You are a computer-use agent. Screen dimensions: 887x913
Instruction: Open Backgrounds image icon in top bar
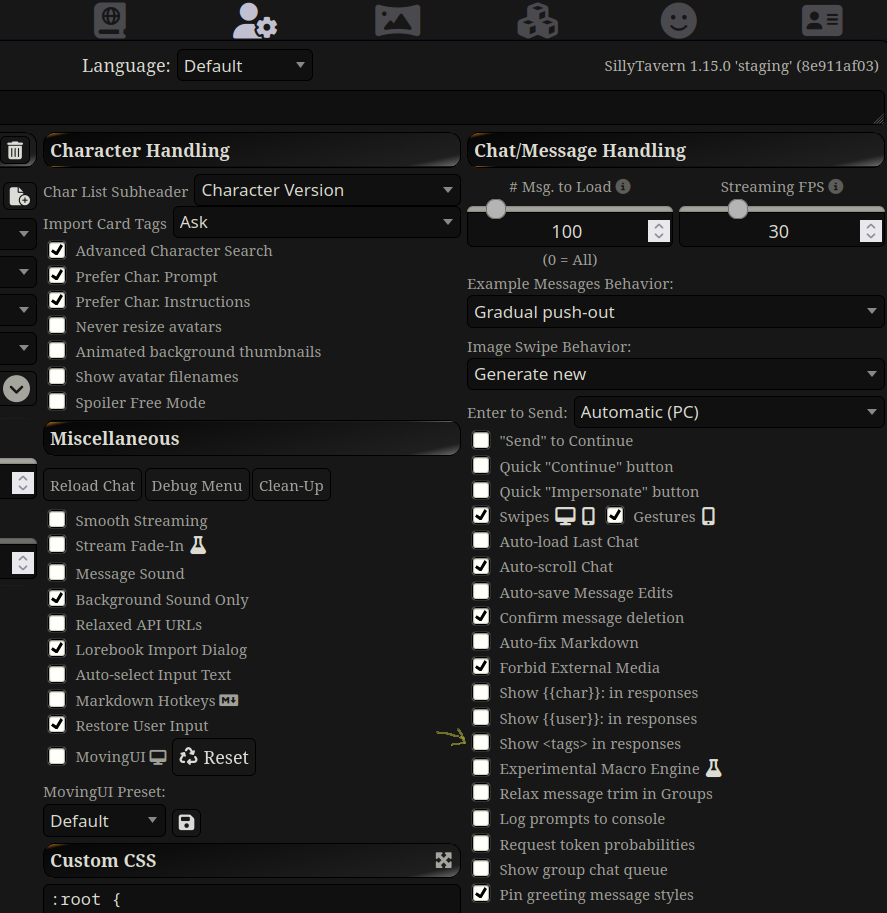coord(398,20)
